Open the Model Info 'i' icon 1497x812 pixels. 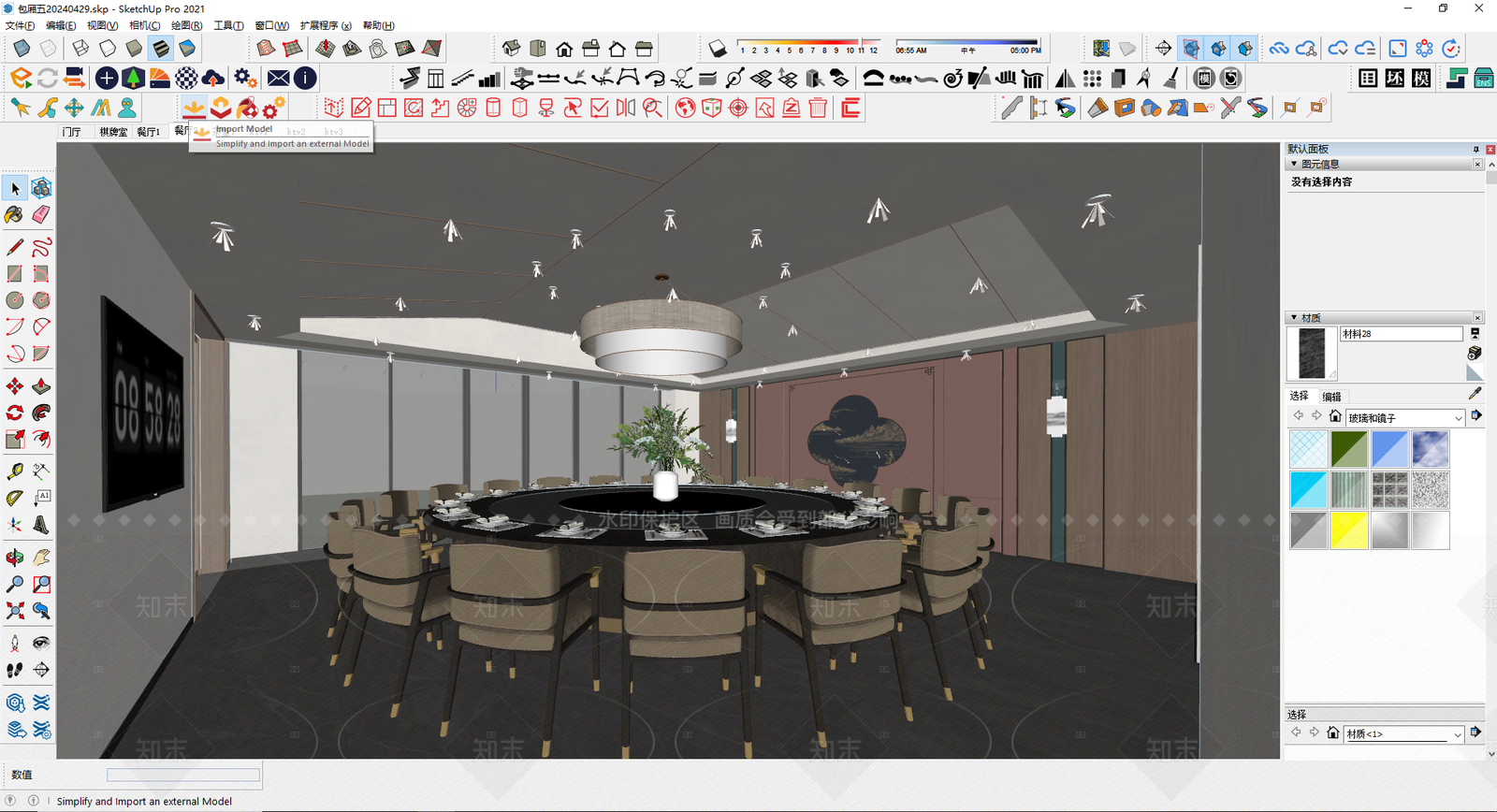point(305,79)
